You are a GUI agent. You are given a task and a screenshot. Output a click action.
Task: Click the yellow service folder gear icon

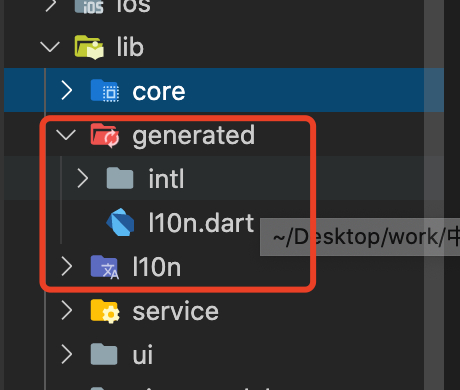pyautogui.click(x=105, y=311)
